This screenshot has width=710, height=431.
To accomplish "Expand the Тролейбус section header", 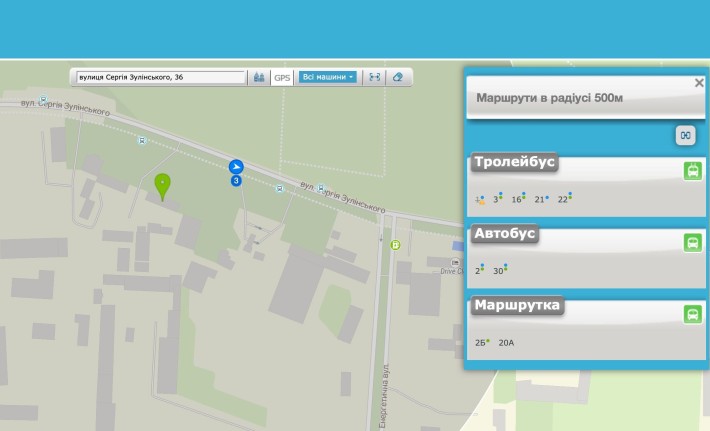I will tap(515, 162).
